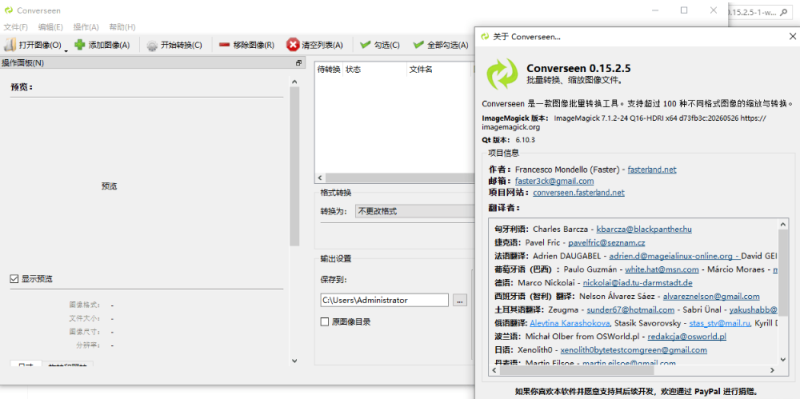Screen dimensions: 800x399
Task: Click the Open Image (打开图像) toolbar icon
Action: click(x=10, y=45)
